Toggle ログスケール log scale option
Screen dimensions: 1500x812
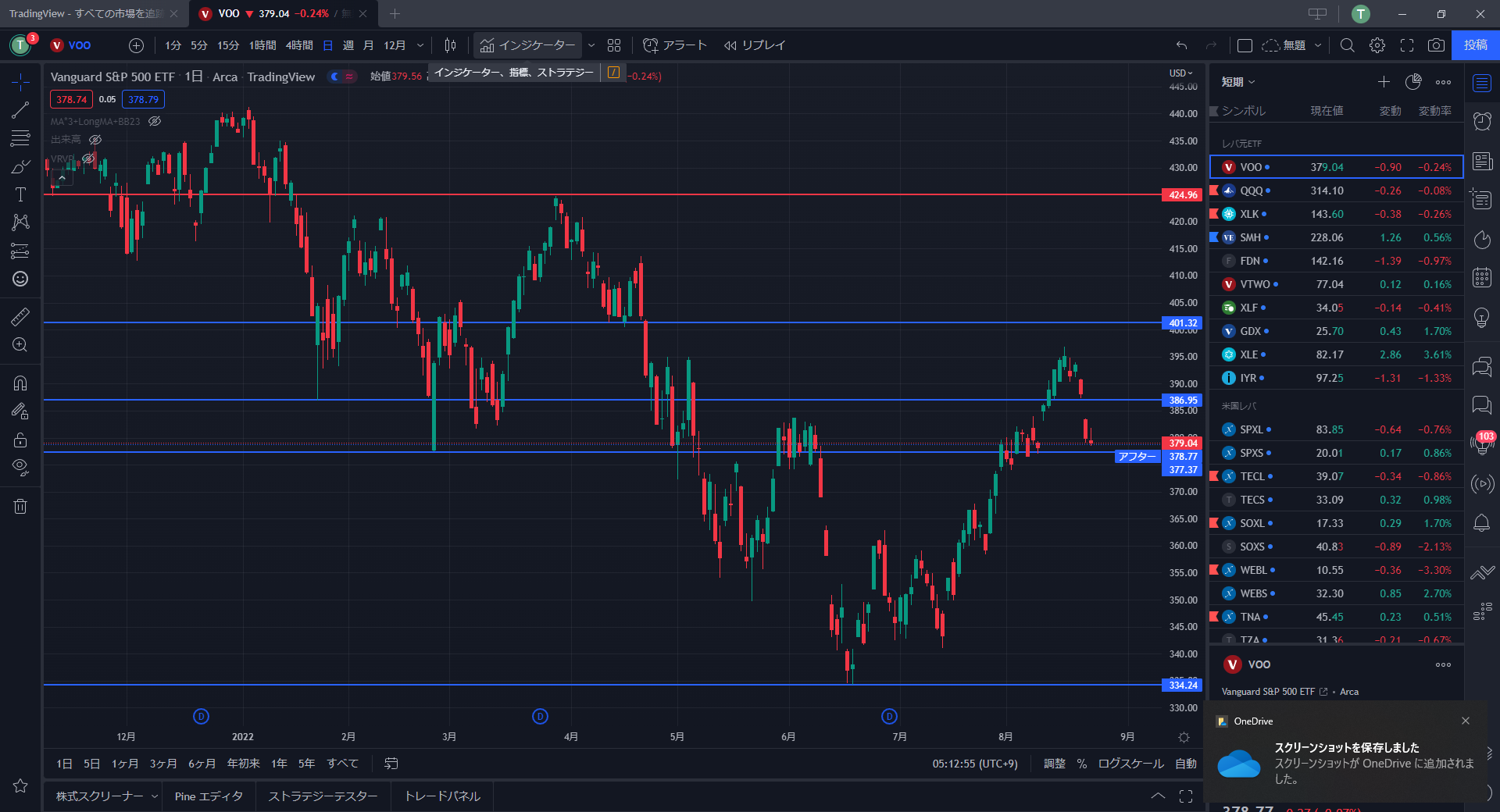coord(1130,764)
